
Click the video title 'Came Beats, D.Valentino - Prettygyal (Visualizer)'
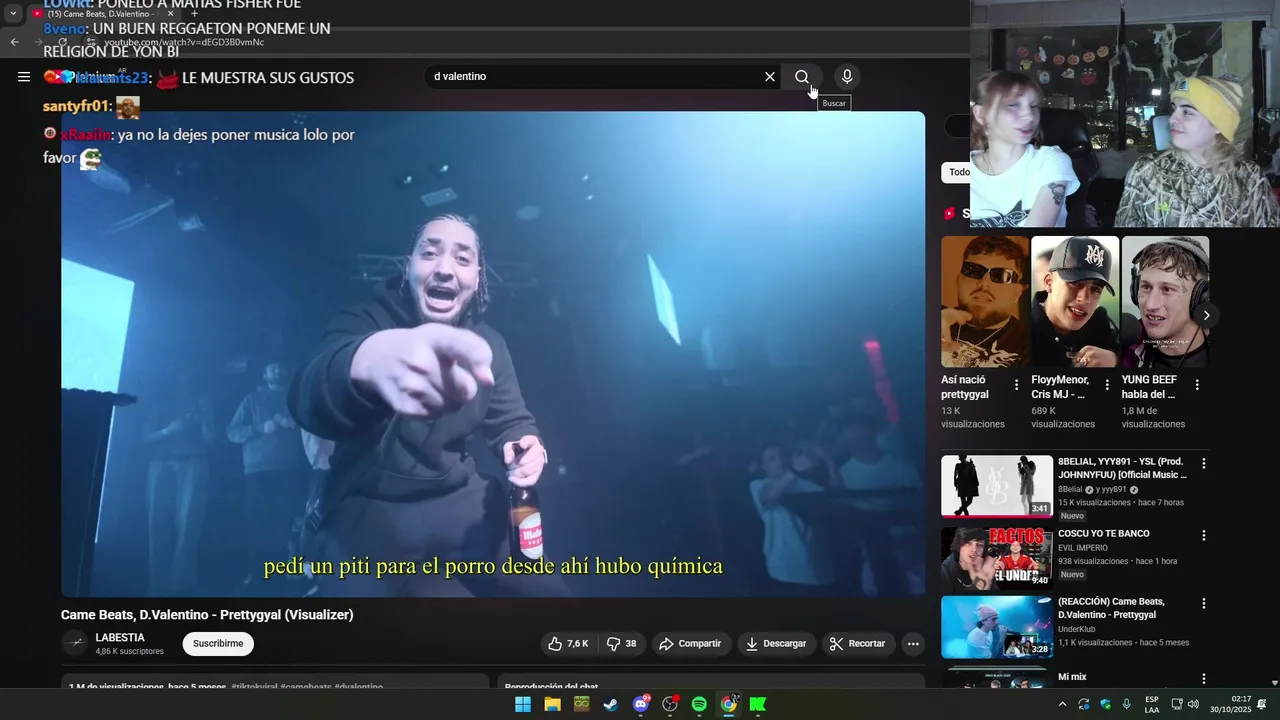pos(207,615)
